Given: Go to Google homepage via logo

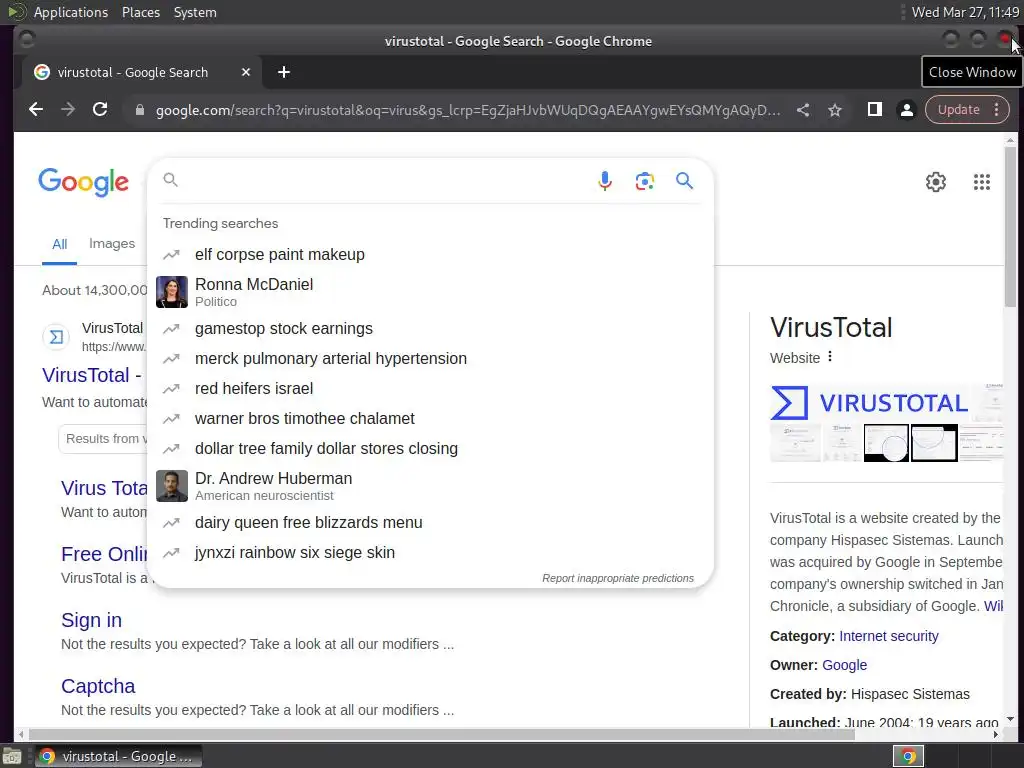Looking at the screenshot, I should click(x=84, y=182).
